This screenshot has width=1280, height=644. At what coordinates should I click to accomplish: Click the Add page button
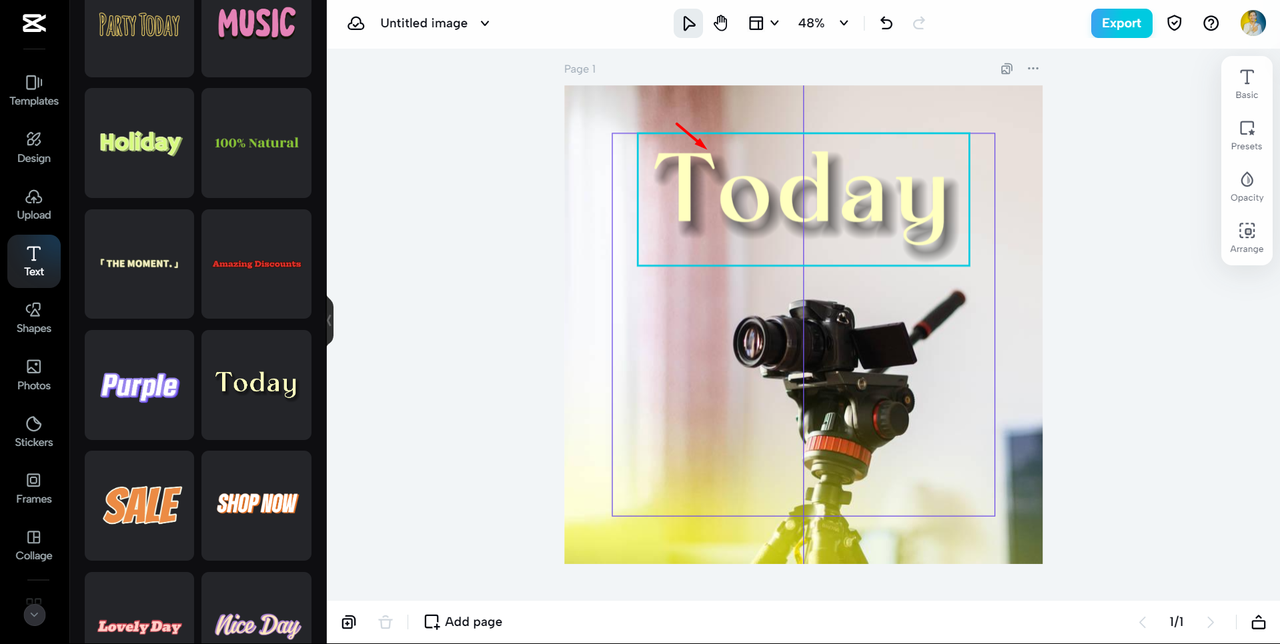click(463, 622)
